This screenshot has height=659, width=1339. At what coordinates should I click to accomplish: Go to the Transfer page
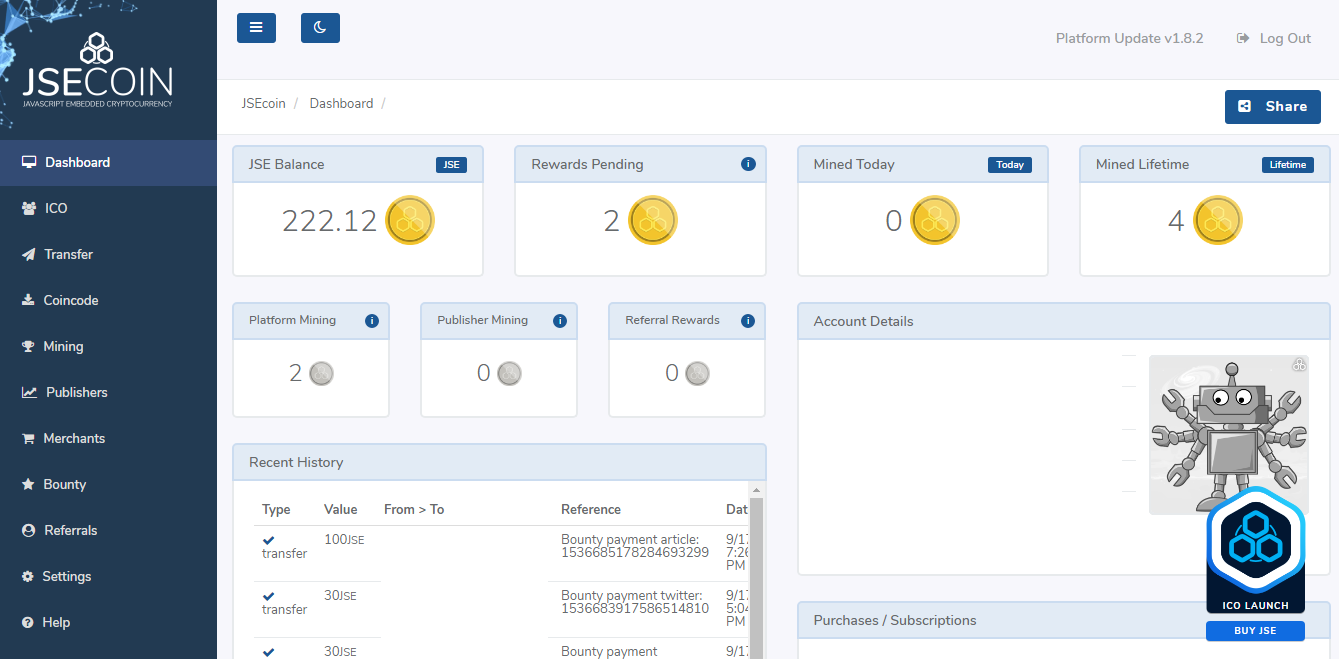coord(108,255)
